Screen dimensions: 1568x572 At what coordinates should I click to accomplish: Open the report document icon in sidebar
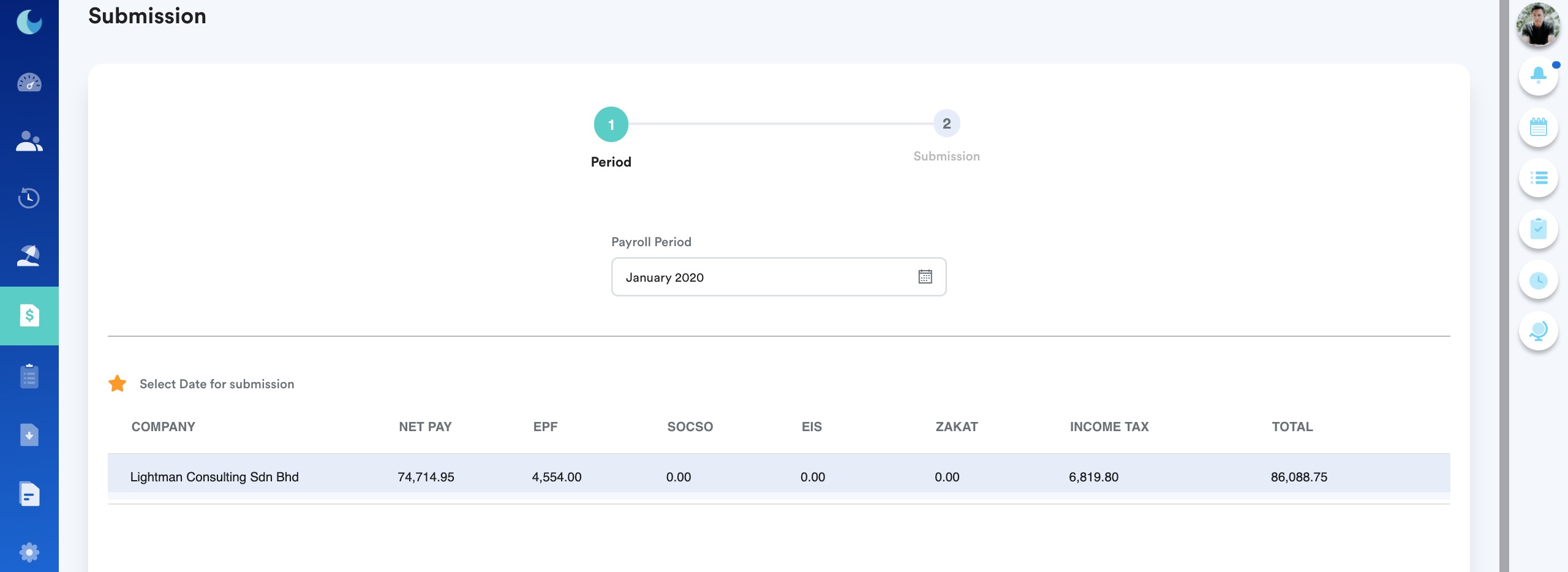point(29,494)
